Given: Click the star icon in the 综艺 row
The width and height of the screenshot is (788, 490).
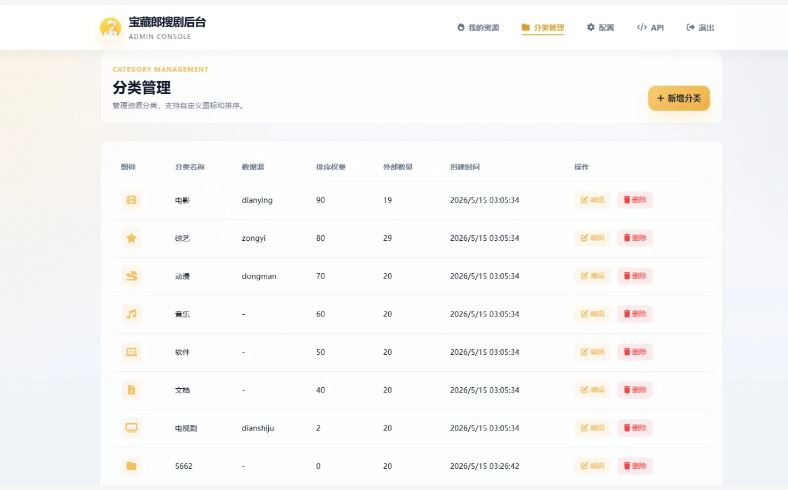Looking at the screenshot, I should point(131,238).
